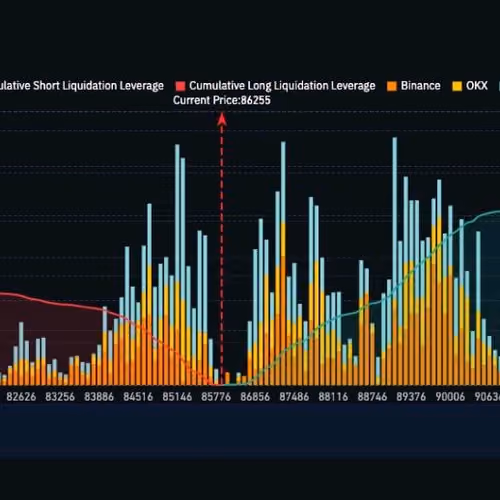Click x-axis label 82626

[x=21, y=397]
